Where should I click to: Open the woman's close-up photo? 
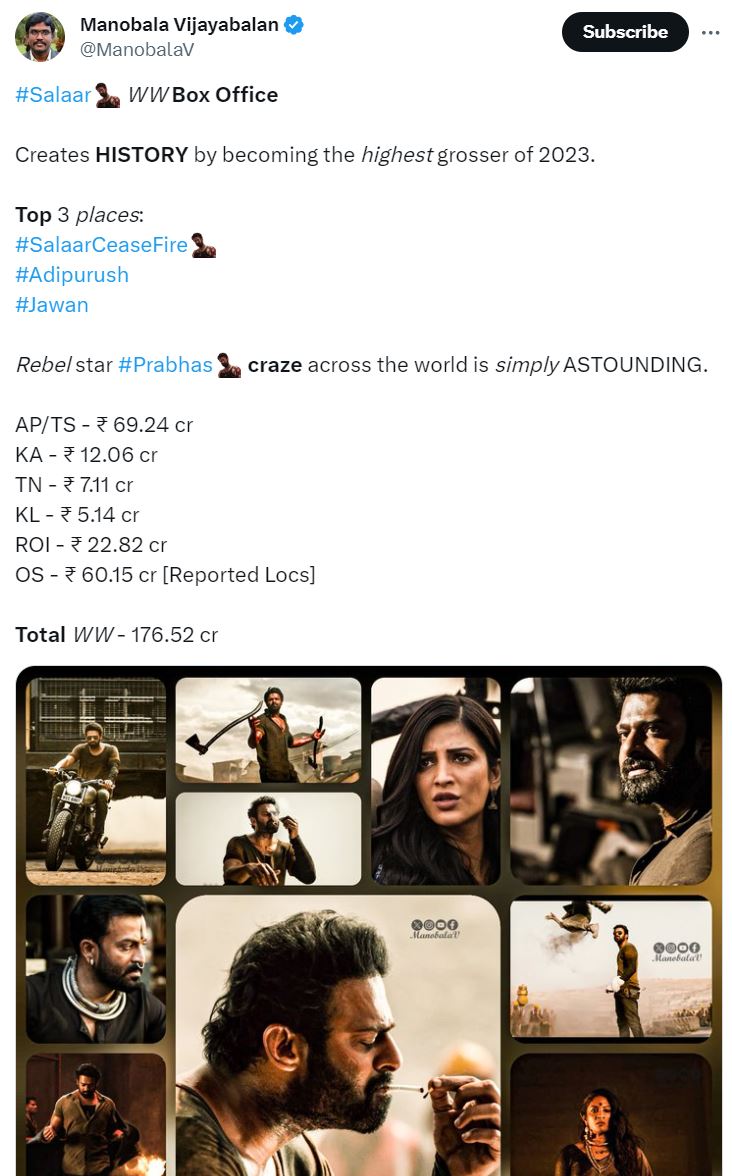tap(436, 782)
